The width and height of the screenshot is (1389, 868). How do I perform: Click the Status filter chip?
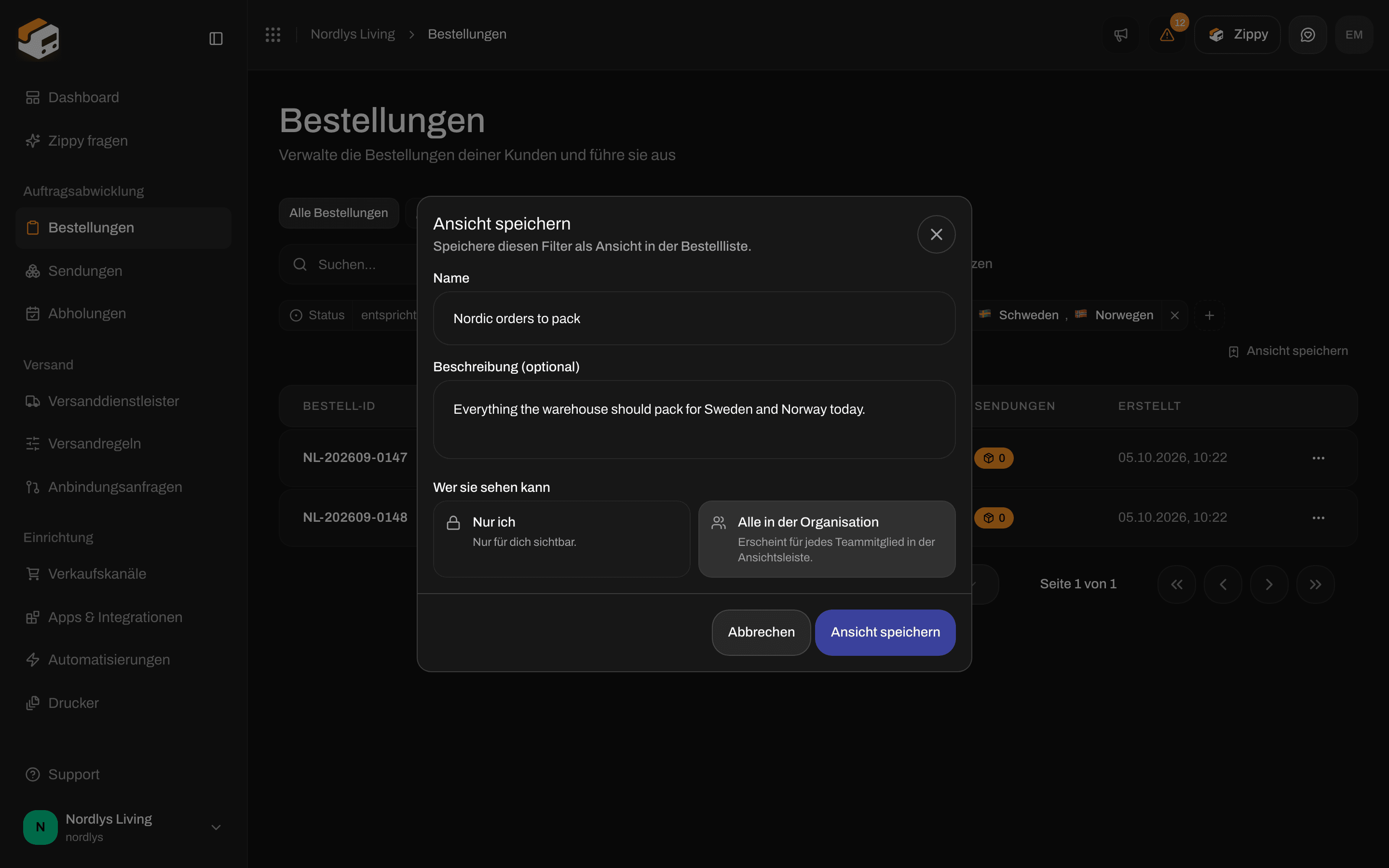coord(317,315)
